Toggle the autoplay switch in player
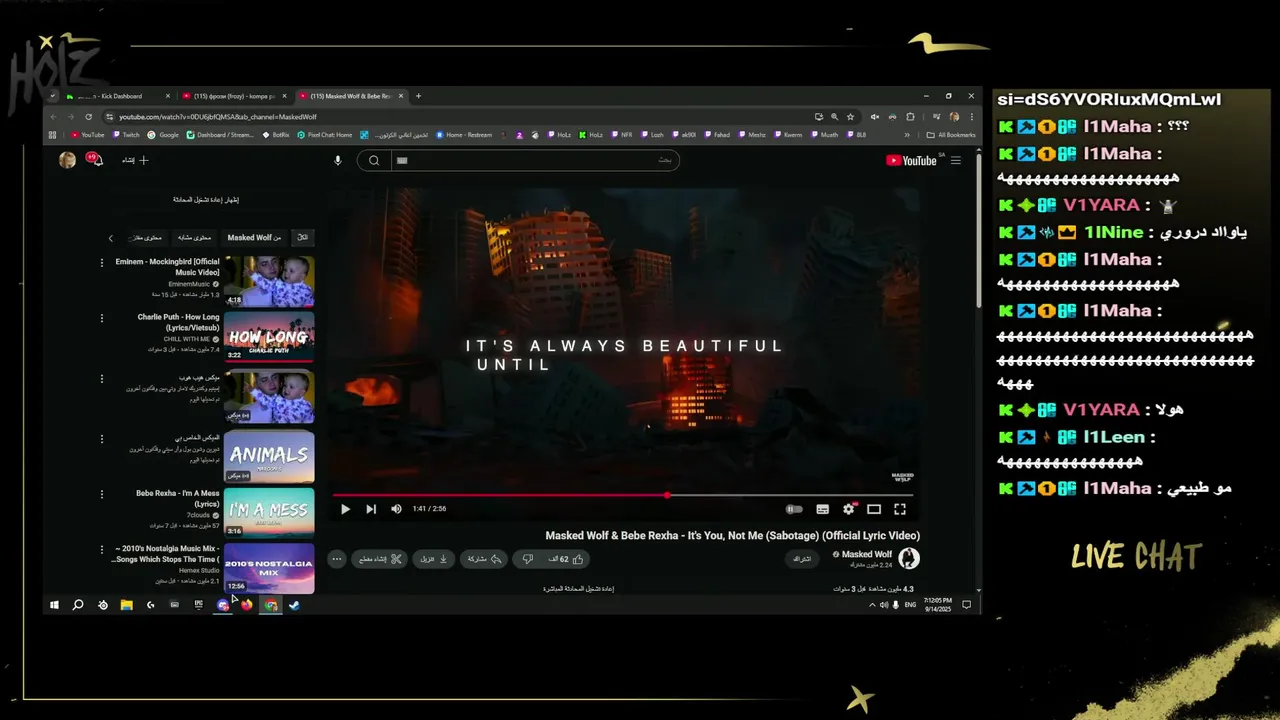 coord(794,509)
